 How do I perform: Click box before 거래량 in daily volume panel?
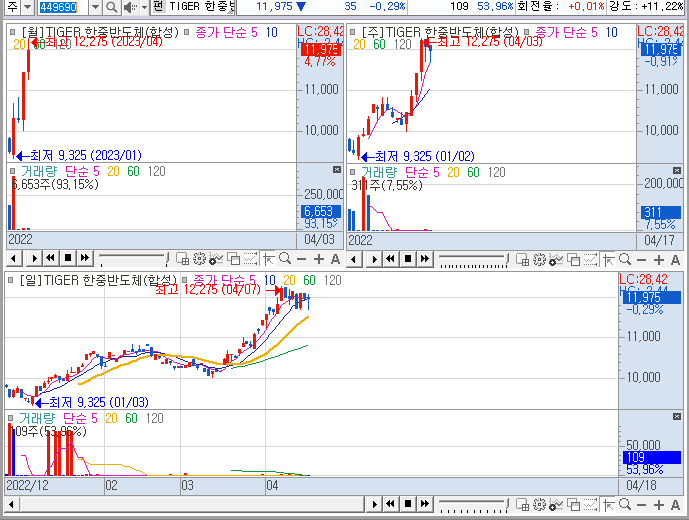coord(11,418)
